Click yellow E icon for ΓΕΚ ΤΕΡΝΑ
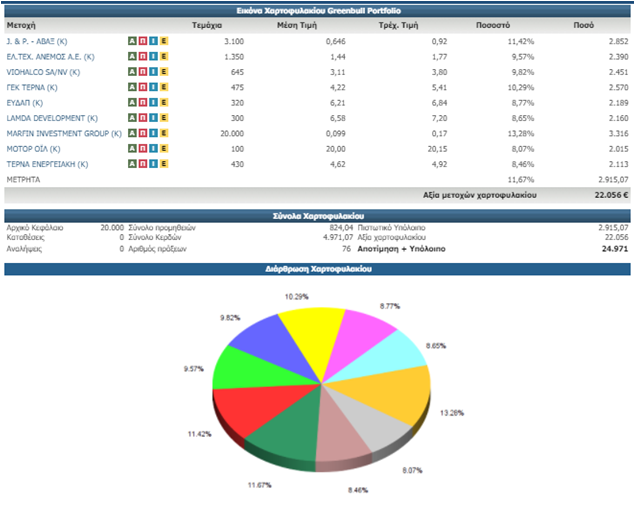The width and height of the screenshot is (635, 513). coord(164,87)
